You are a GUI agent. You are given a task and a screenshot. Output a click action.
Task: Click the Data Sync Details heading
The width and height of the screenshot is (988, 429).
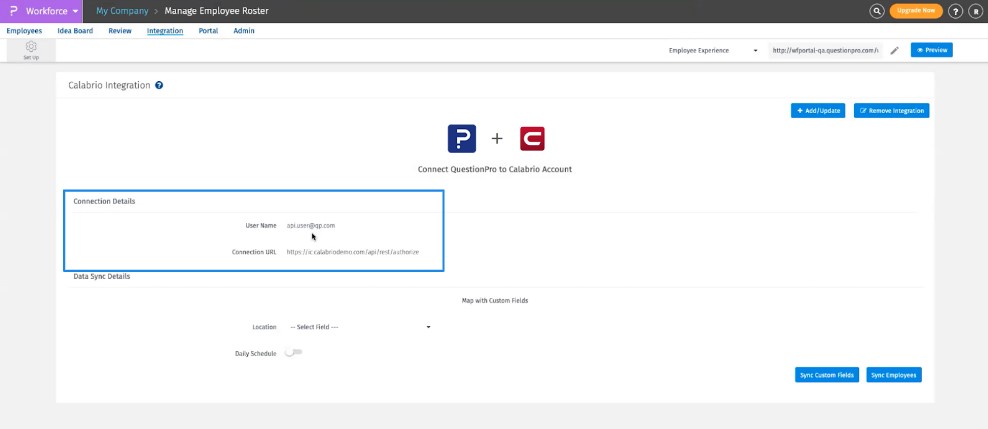click(x=101, y=277)
